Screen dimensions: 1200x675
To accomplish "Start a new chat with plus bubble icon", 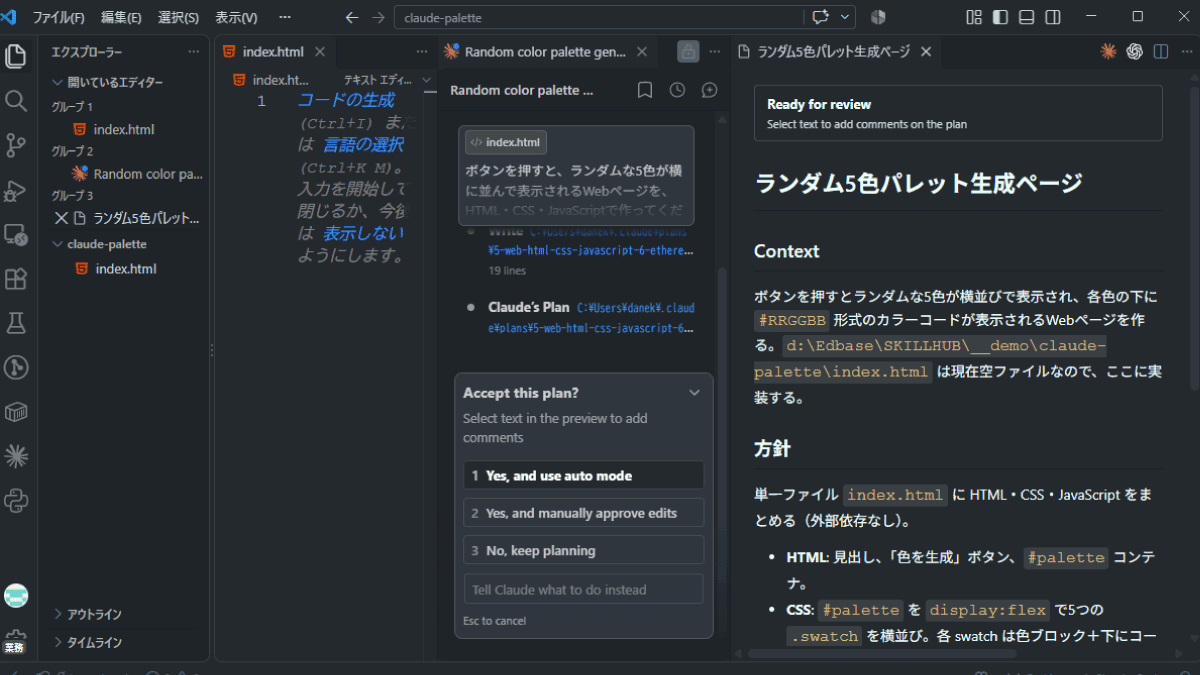I will point(709,90).
